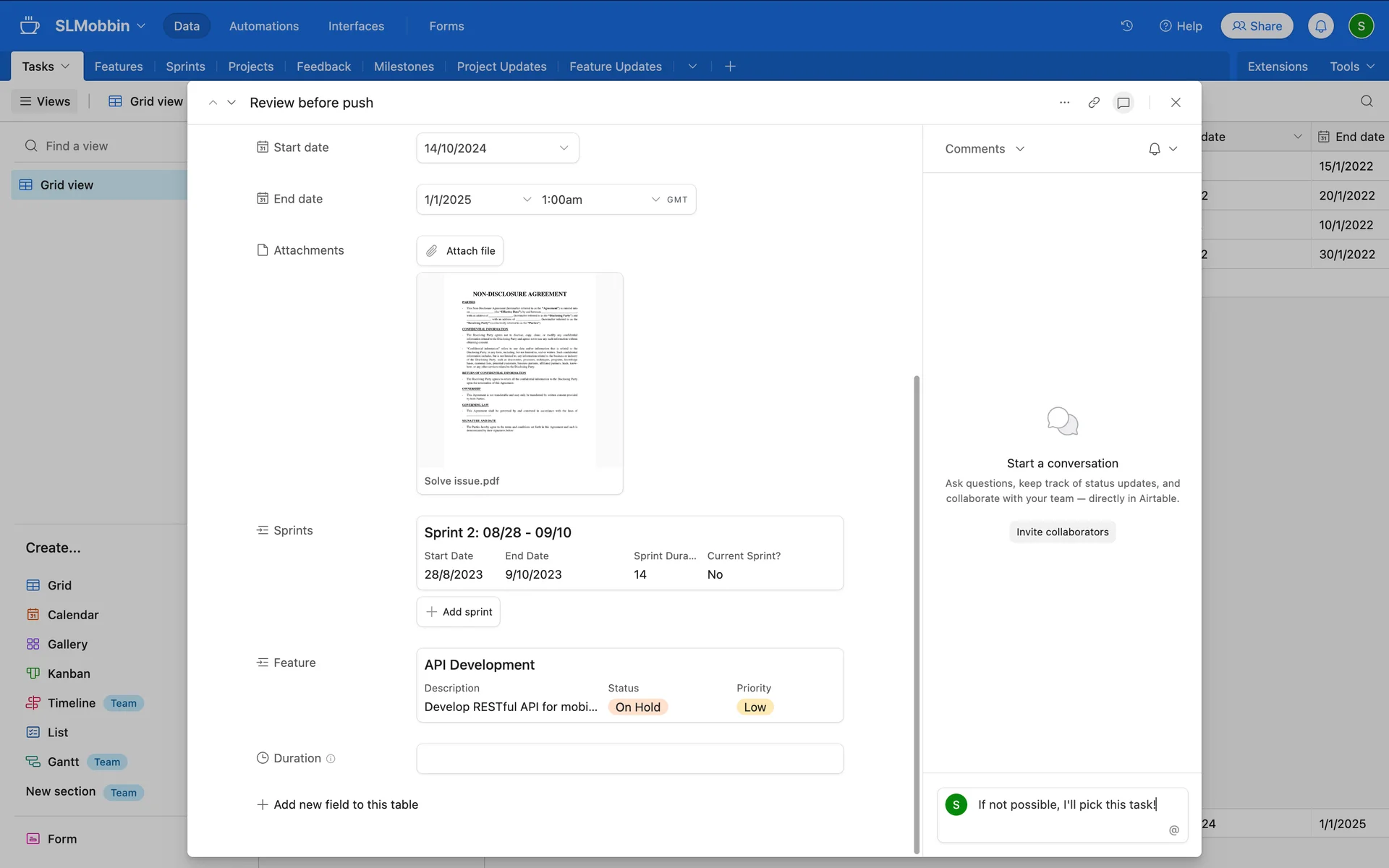Viewport: 1389px width, 868px height.
Task: Open the Automations tab
Action: click(263, 26)
